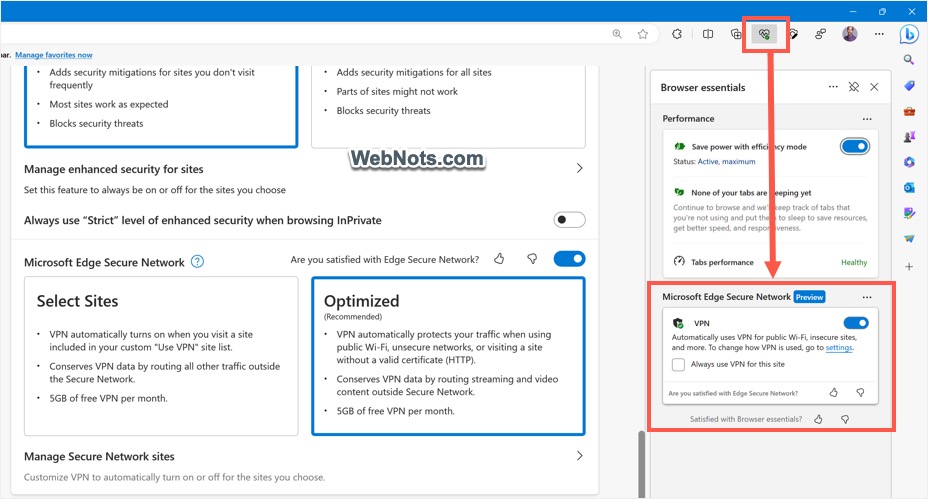Add a sidebar app with plus icon
Viewport: 928px width, 499px height.
pos(909,266)
